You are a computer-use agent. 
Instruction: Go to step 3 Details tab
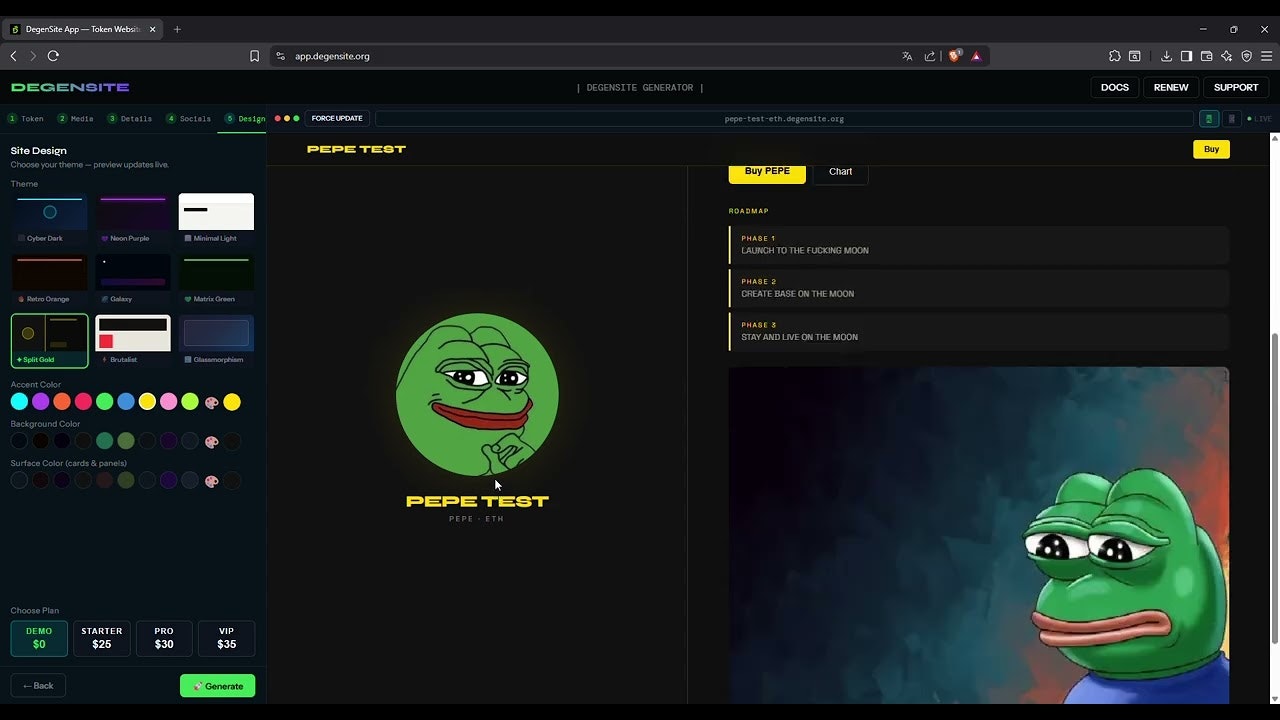point(130,118)
